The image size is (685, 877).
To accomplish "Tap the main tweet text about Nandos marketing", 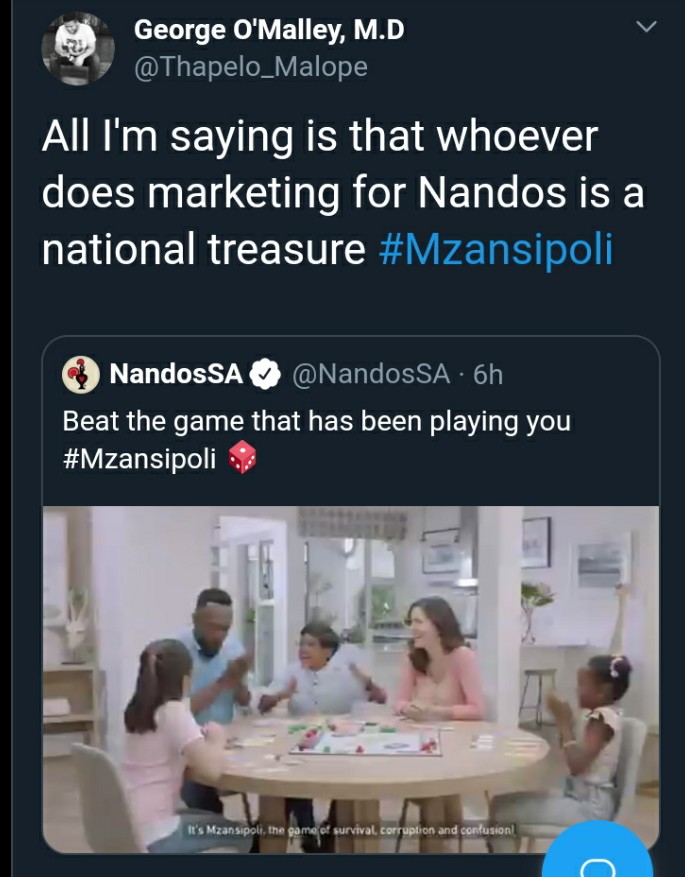I will pyautogui.click(x=343, y=192).
